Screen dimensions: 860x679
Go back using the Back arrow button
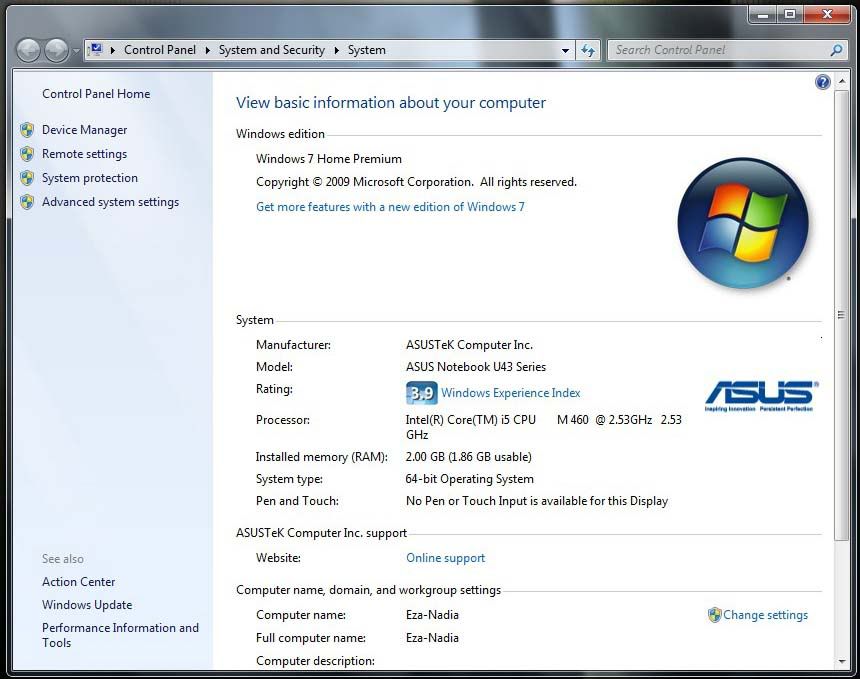coord(28,51)
